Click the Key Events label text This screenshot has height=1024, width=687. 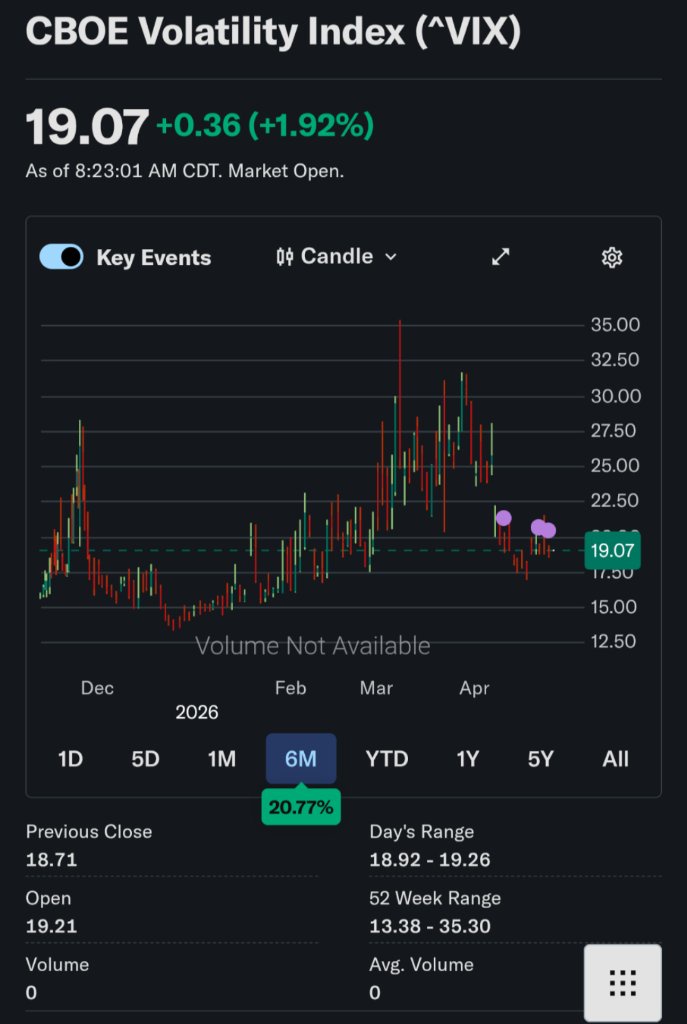tap(153, 258)
